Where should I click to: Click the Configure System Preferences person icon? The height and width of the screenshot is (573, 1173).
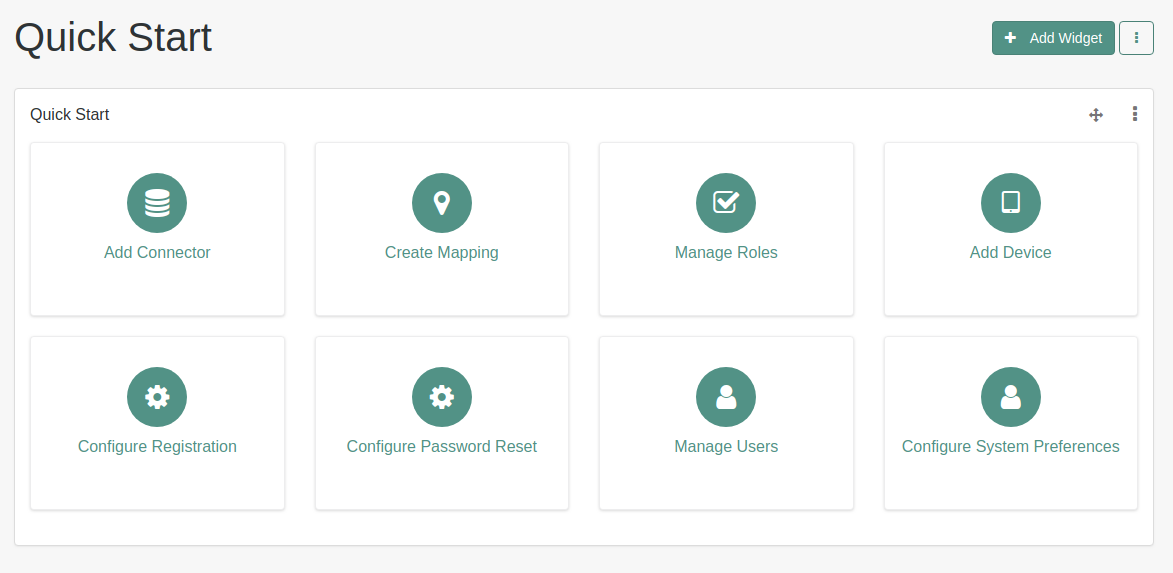(1011, 396)
